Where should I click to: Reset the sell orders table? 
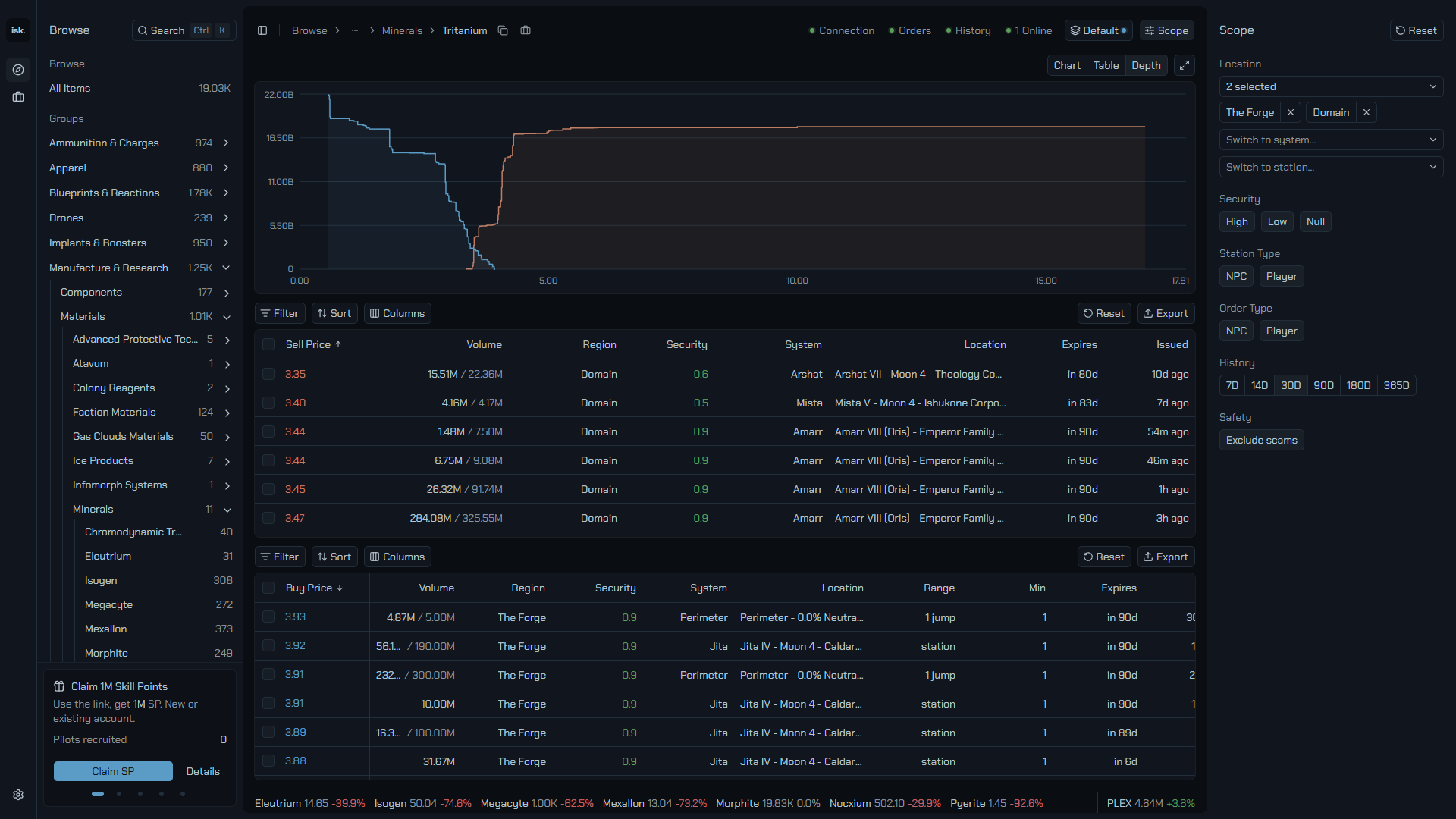coord(1104,313)
